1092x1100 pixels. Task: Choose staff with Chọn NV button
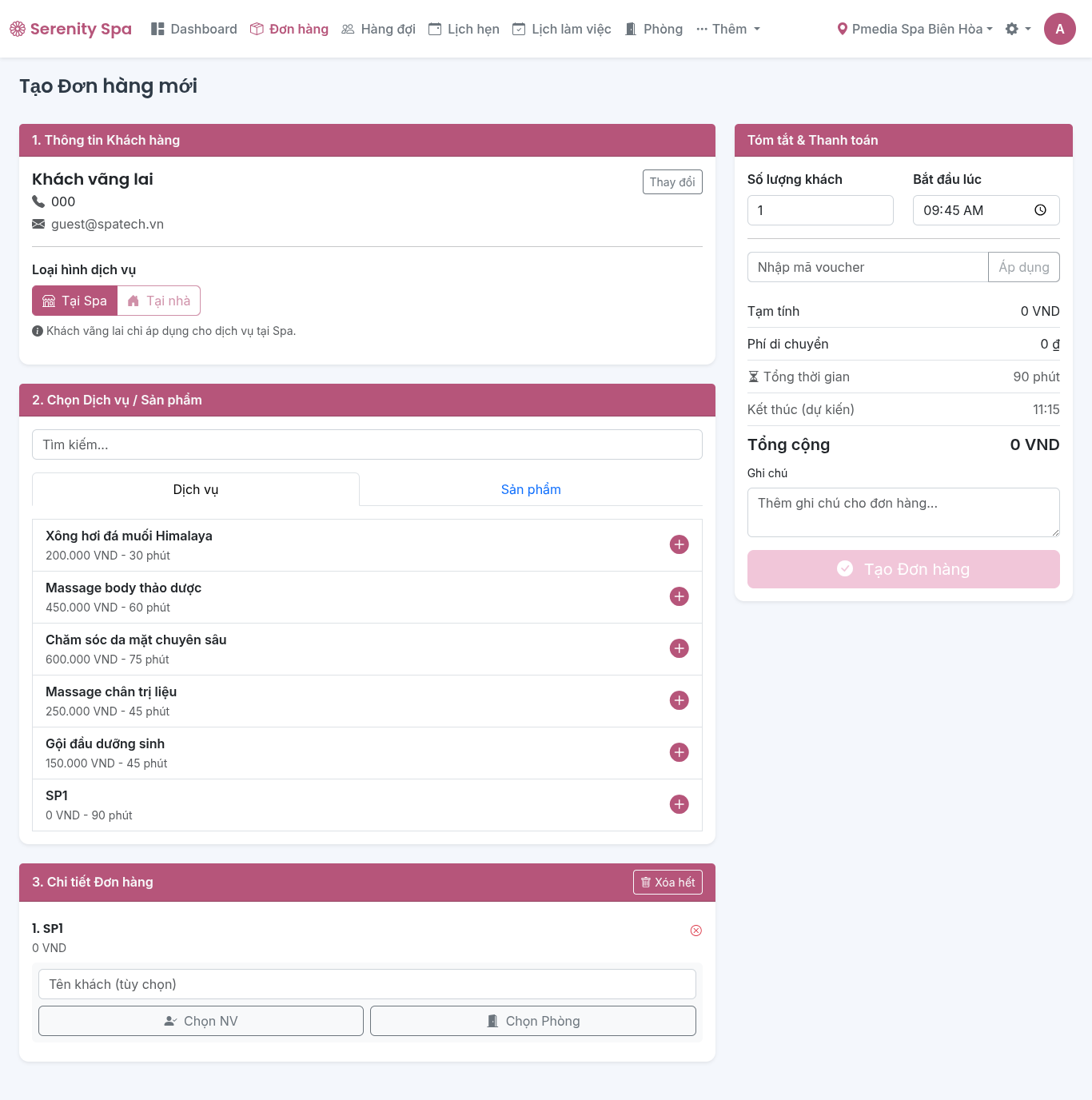pyautogui.click(x=201, y=1021)
